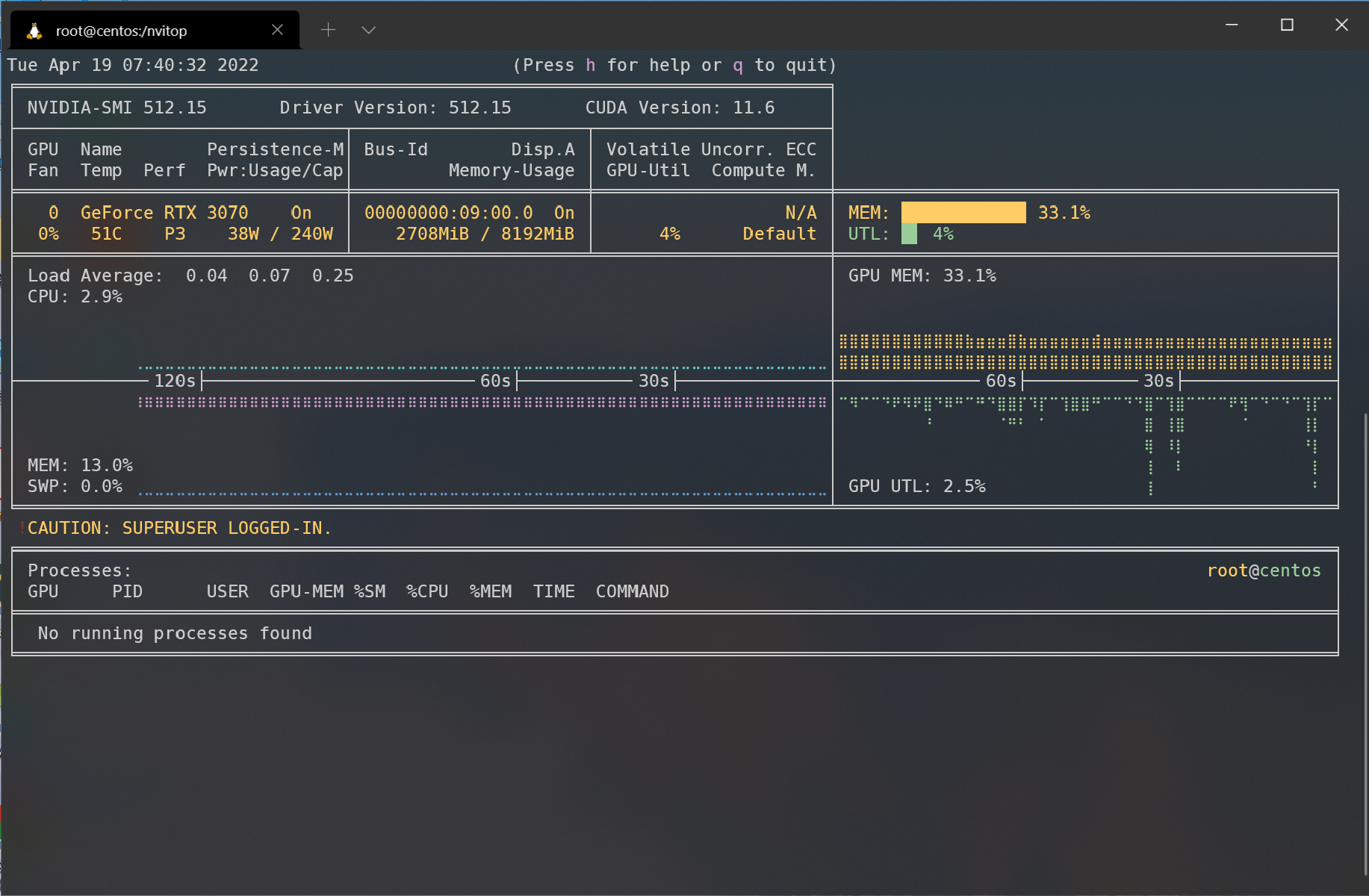
Task: Close the root@centos:/nvitop tab
Action: click(x=277, y=30)
